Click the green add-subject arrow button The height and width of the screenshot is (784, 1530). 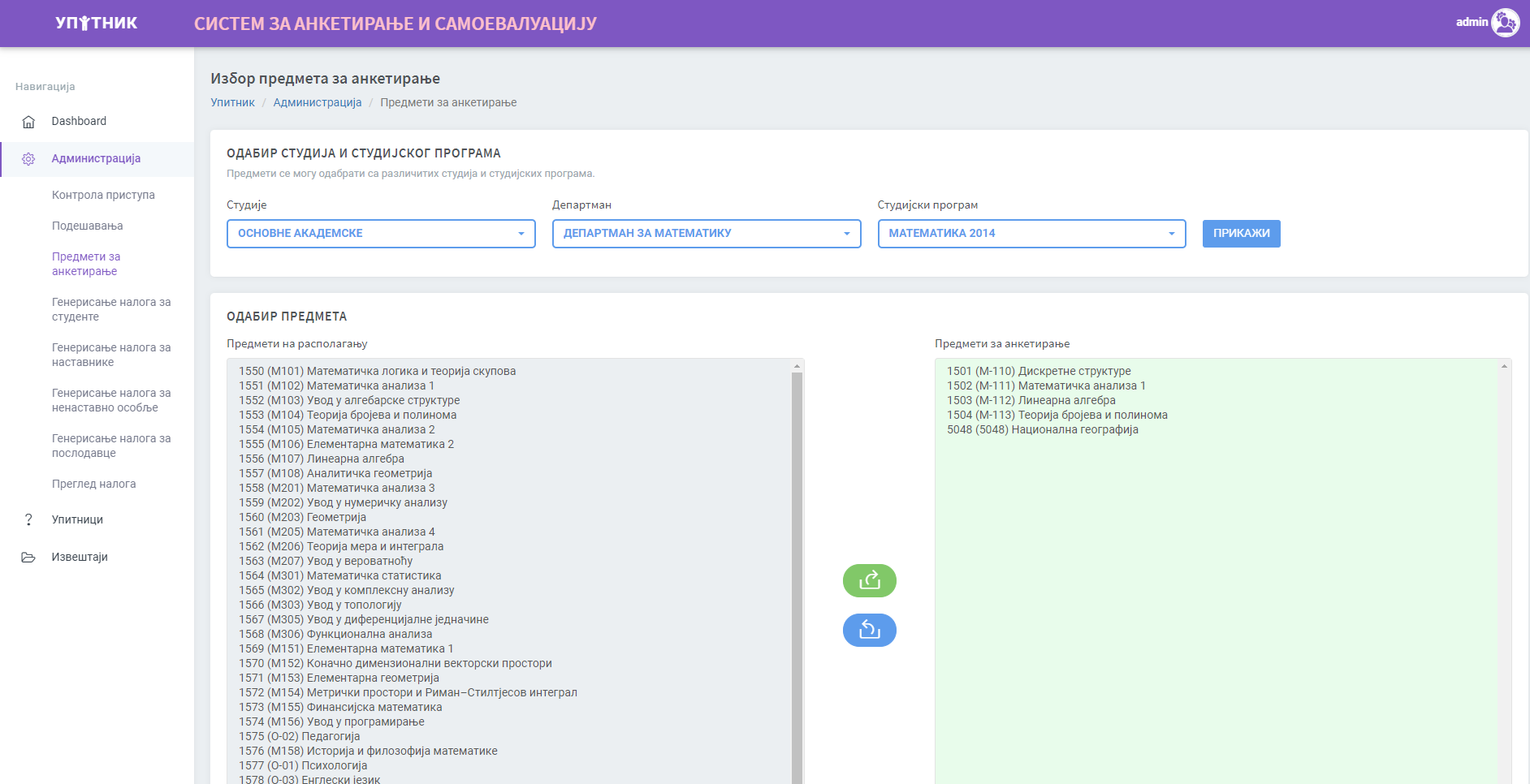coord(869,580)
